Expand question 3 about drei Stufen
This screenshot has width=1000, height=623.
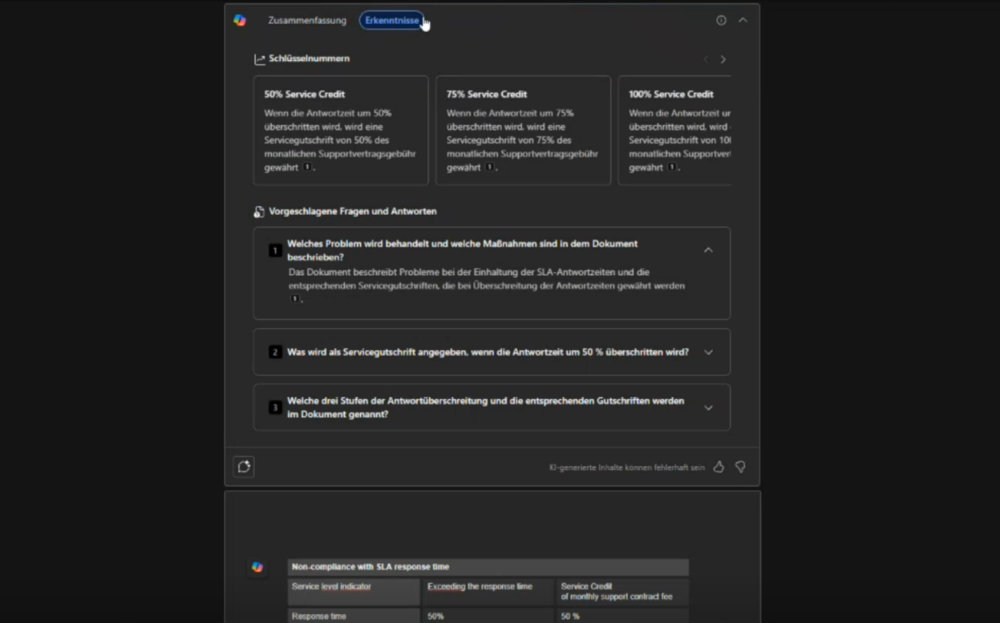pos(708,407)
